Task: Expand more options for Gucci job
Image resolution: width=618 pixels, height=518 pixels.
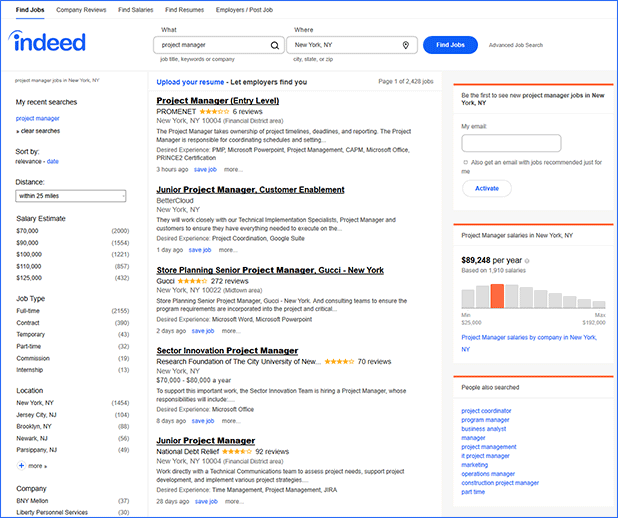Action: pyautogui.click(x=231, y=331)
